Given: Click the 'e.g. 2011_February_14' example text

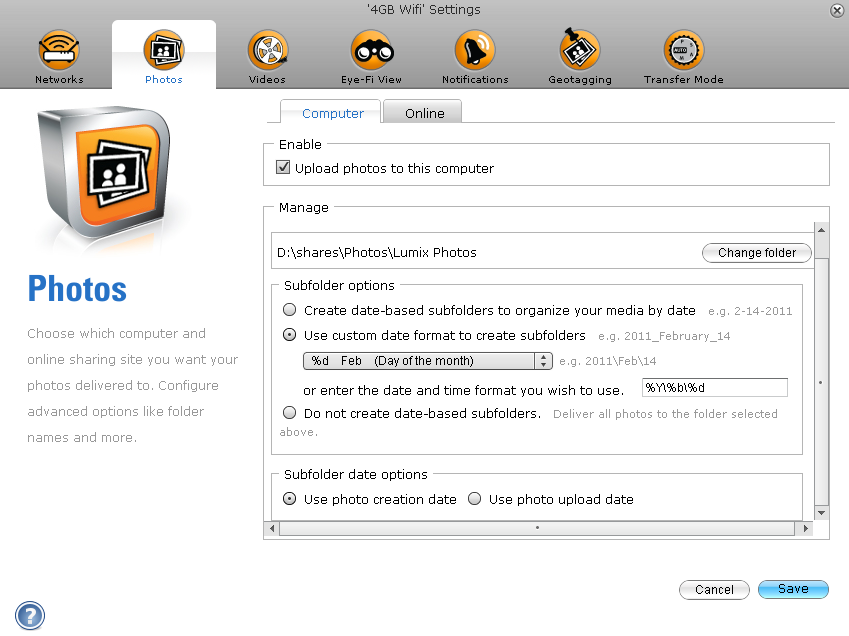Looking at the screenshot, I should pyautogui.click(x=664, y=336).
